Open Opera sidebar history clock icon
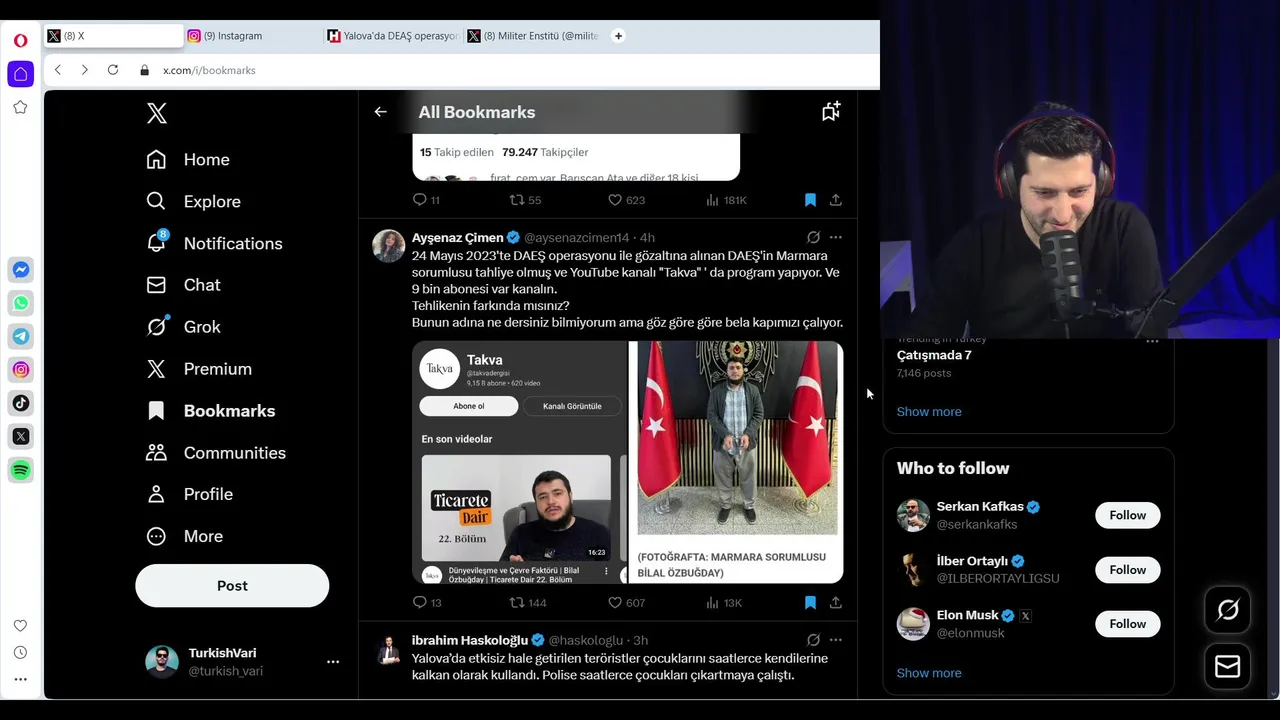 20,652
